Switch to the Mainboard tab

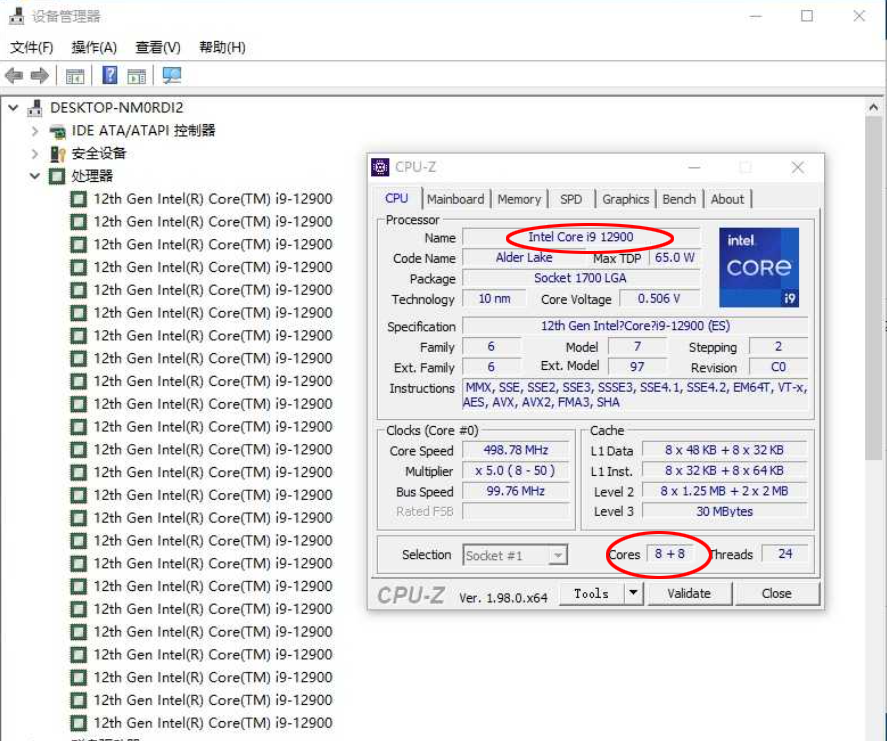455,199
